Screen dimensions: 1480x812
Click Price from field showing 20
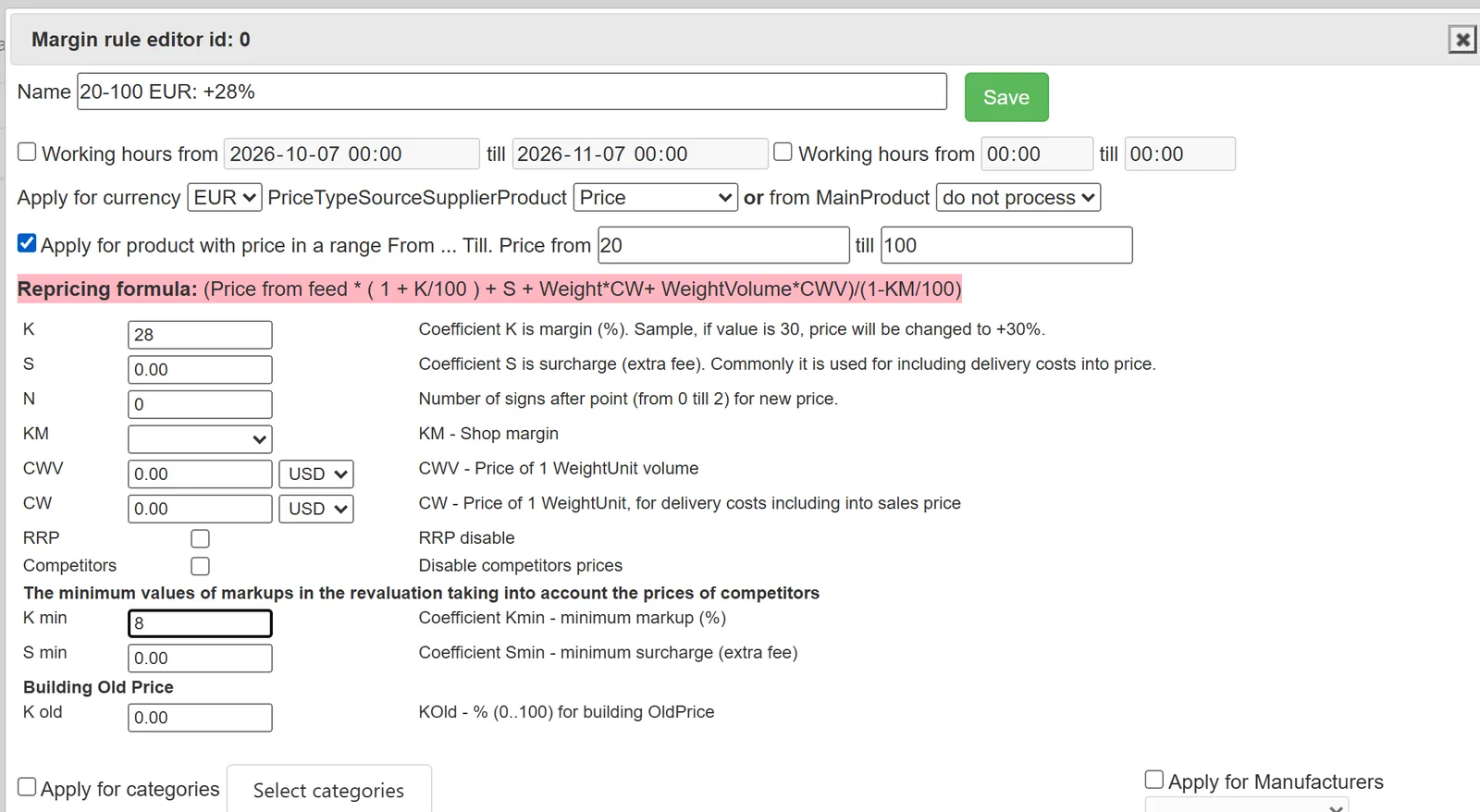[723, 245]
